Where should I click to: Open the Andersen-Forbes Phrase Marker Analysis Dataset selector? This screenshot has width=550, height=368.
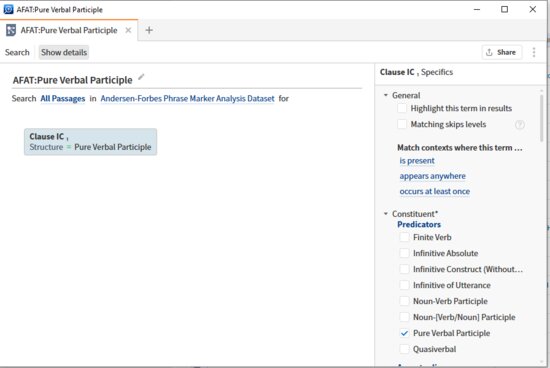(187, 99)
